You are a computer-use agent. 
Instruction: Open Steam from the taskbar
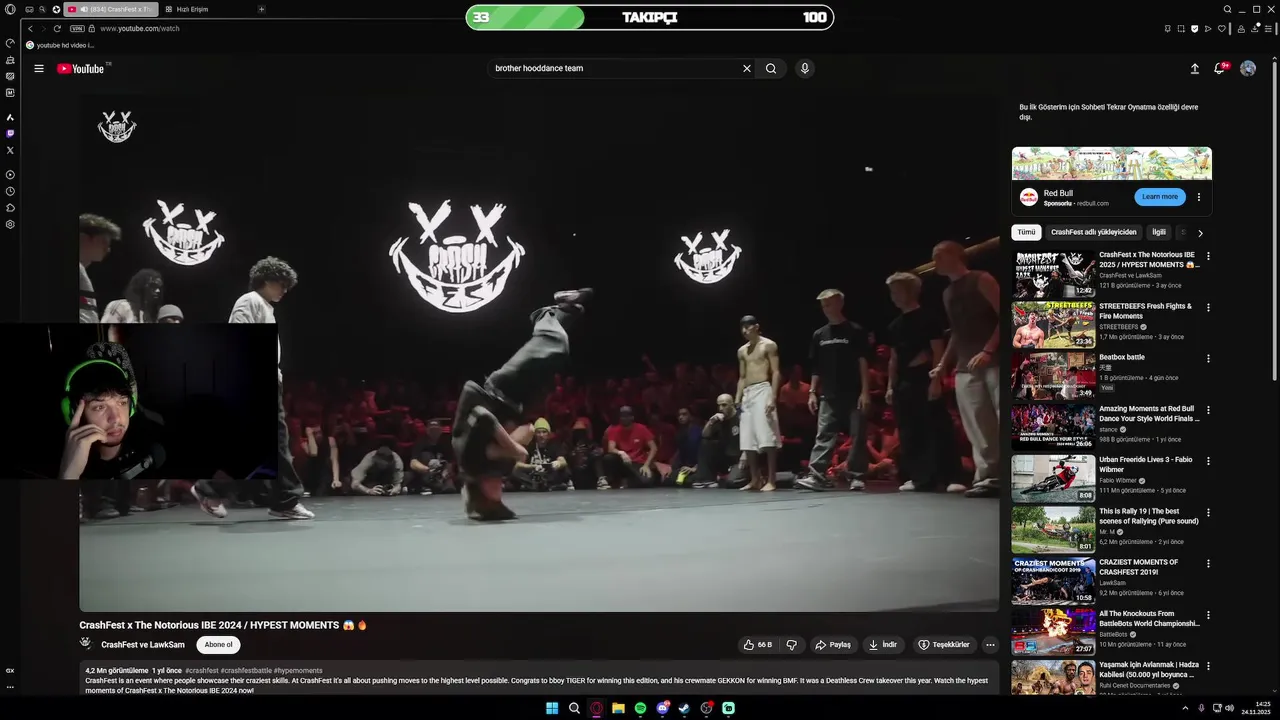click(x=684, y=708)
